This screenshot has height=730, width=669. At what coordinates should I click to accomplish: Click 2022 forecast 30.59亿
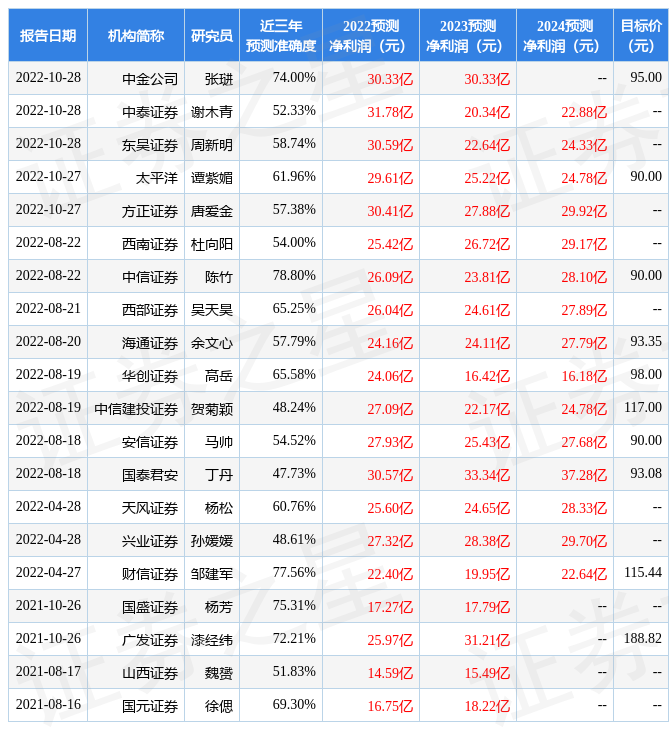(390, 145)
